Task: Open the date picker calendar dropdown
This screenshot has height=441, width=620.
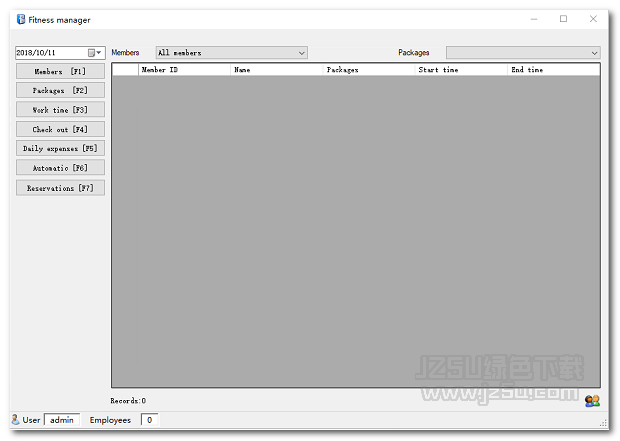Action: 95,53
